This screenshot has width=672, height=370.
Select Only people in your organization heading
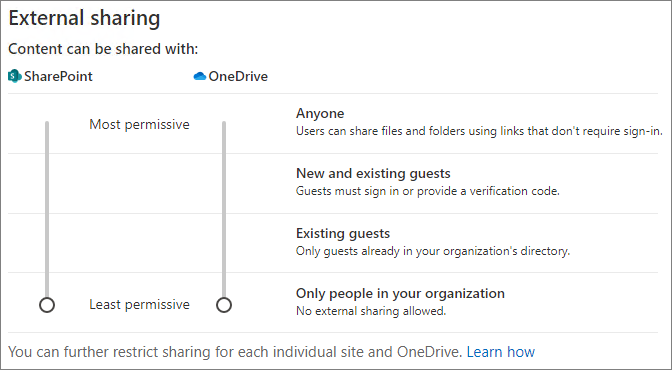(400, 293)
